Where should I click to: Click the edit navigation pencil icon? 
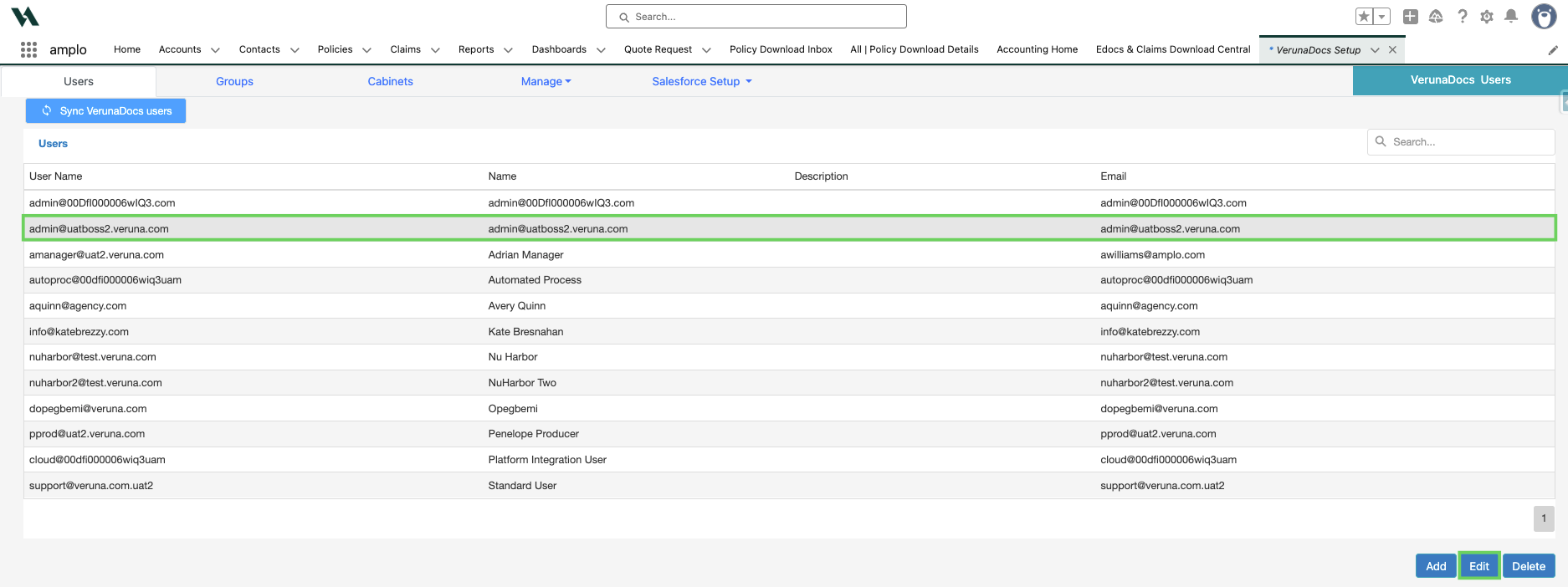pos(1553,50)
